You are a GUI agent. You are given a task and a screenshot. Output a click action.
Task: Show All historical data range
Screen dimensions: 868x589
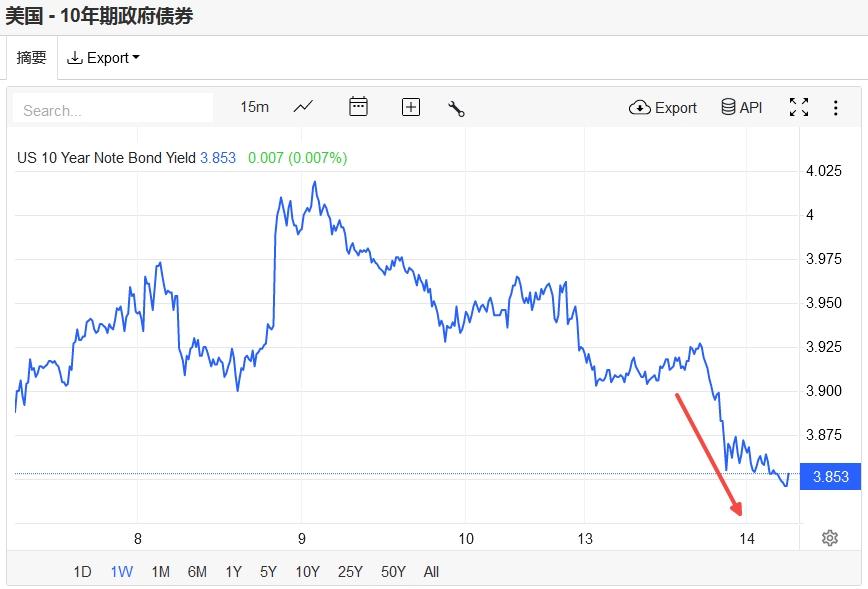coord(431,572)
